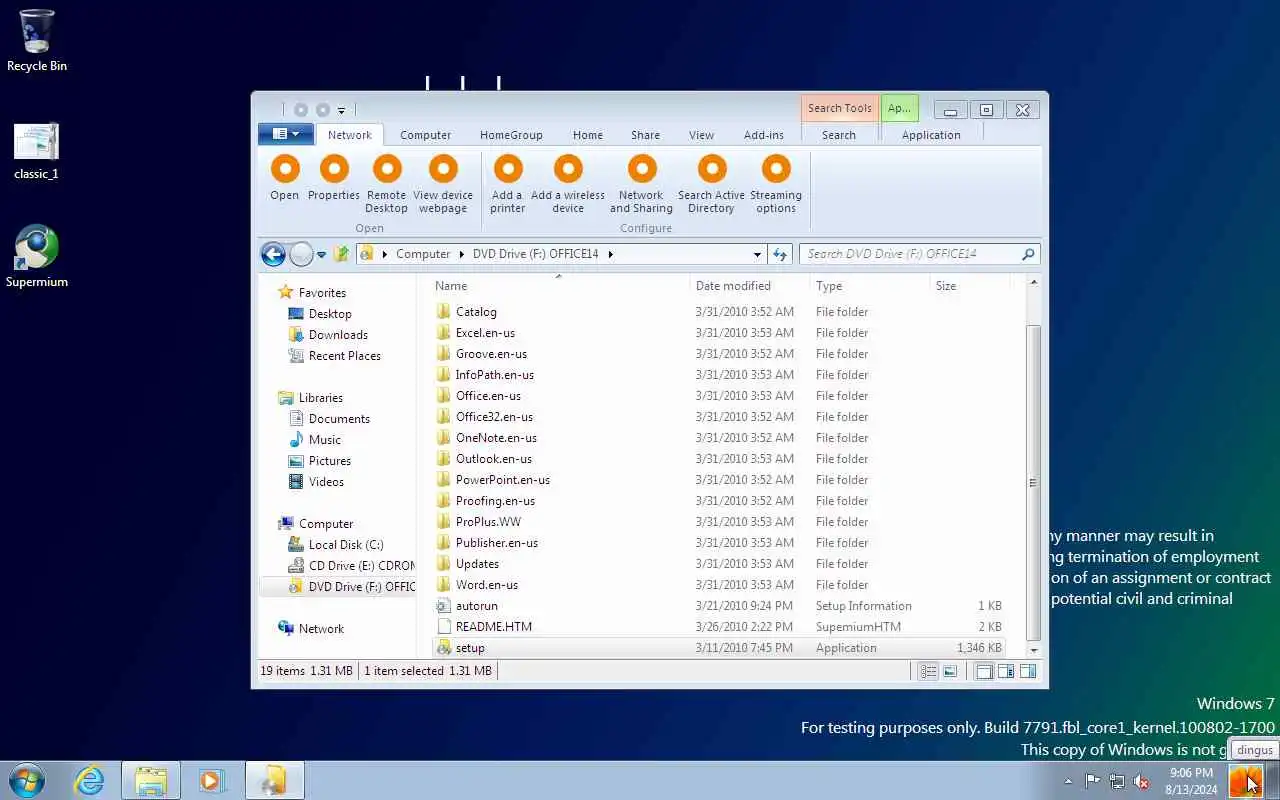The image size is (1280, 800).
Task: Switch to the View ribbon tab
Action: click(x=701, y=135)
